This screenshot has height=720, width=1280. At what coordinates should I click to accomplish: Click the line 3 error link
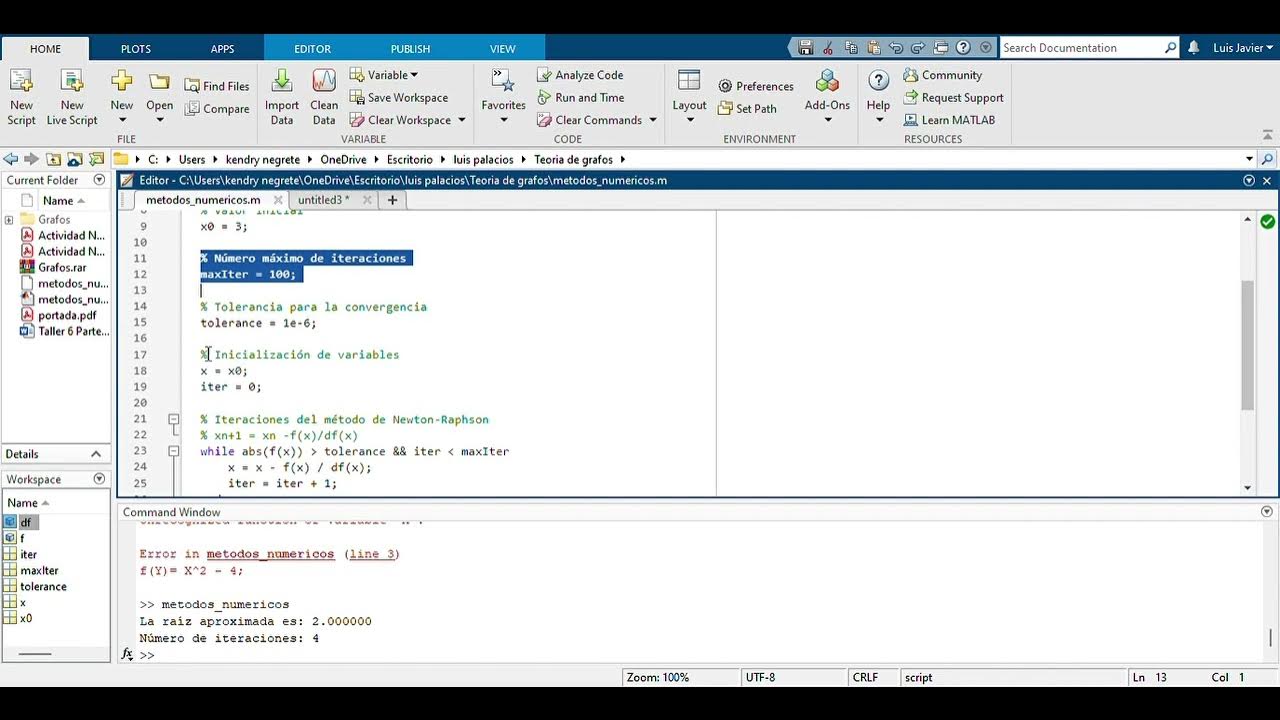coord(371,554)
